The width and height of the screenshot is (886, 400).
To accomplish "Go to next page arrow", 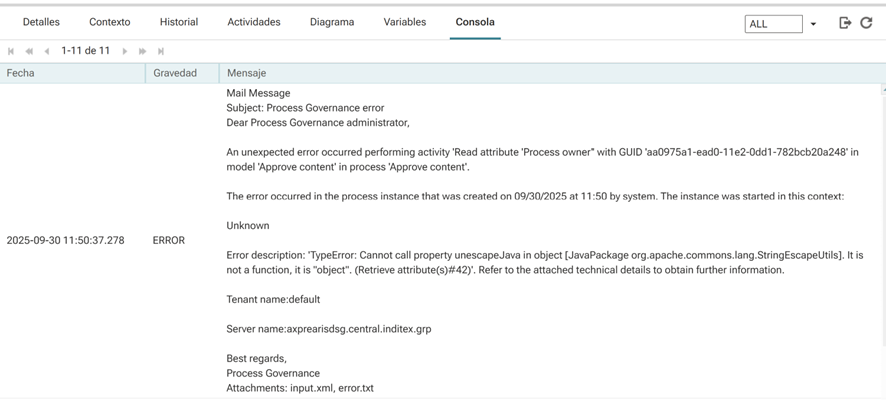I will click(x=125, y=51).
